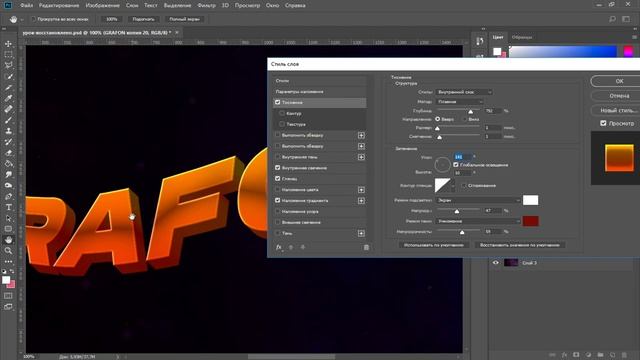Image resolution: width=640 pixels, height=360 pixels.
Task: Select the Rectangle shape tool
Action: (8, 229)
